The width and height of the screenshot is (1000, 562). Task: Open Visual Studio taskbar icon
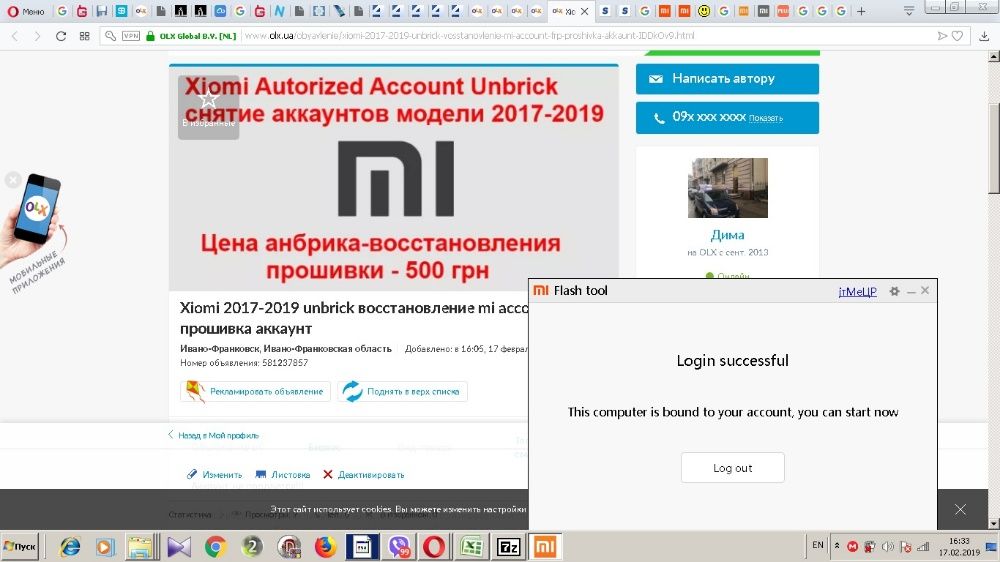coord(179,547)
